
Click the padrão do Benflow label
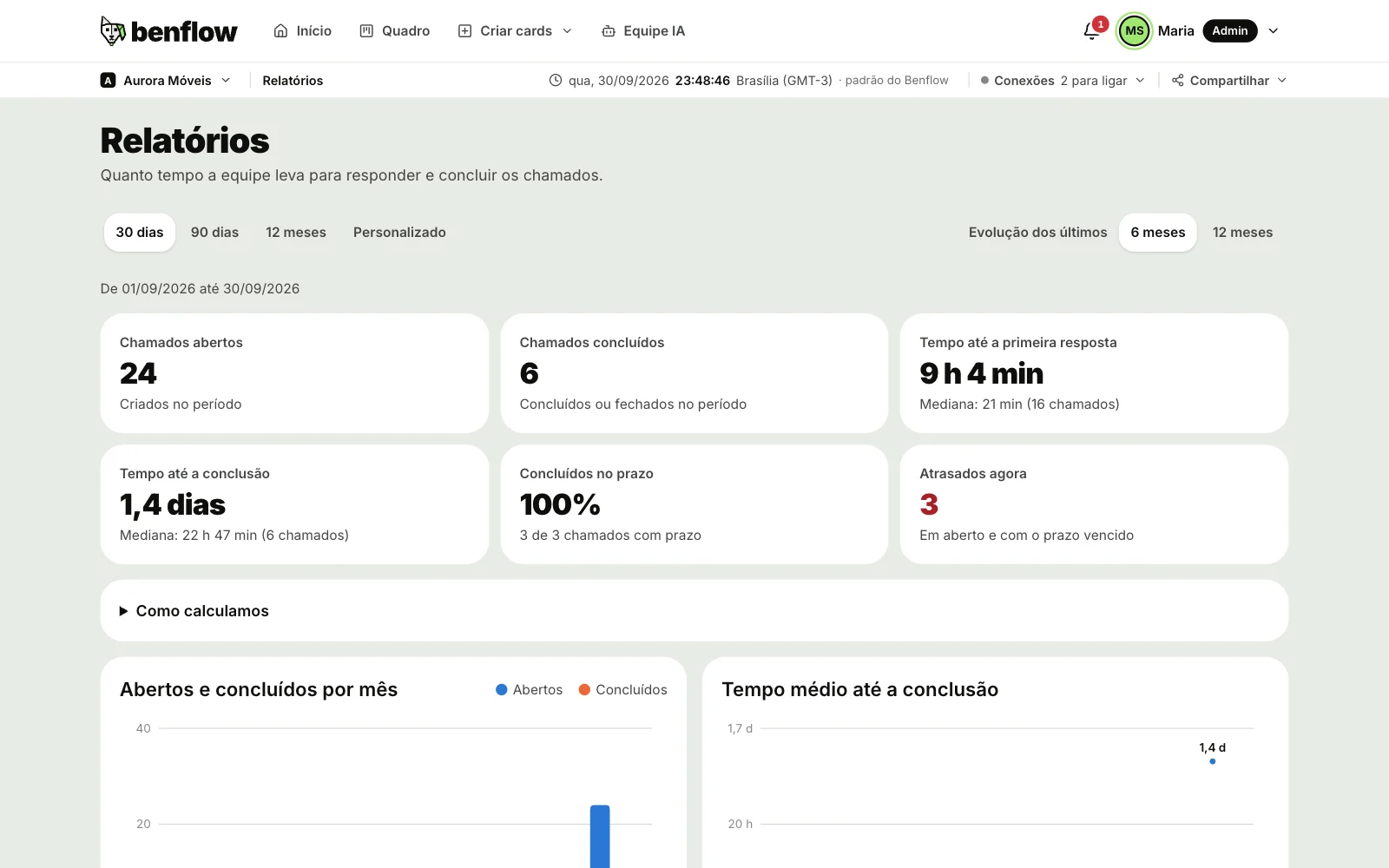pos(897,81)
